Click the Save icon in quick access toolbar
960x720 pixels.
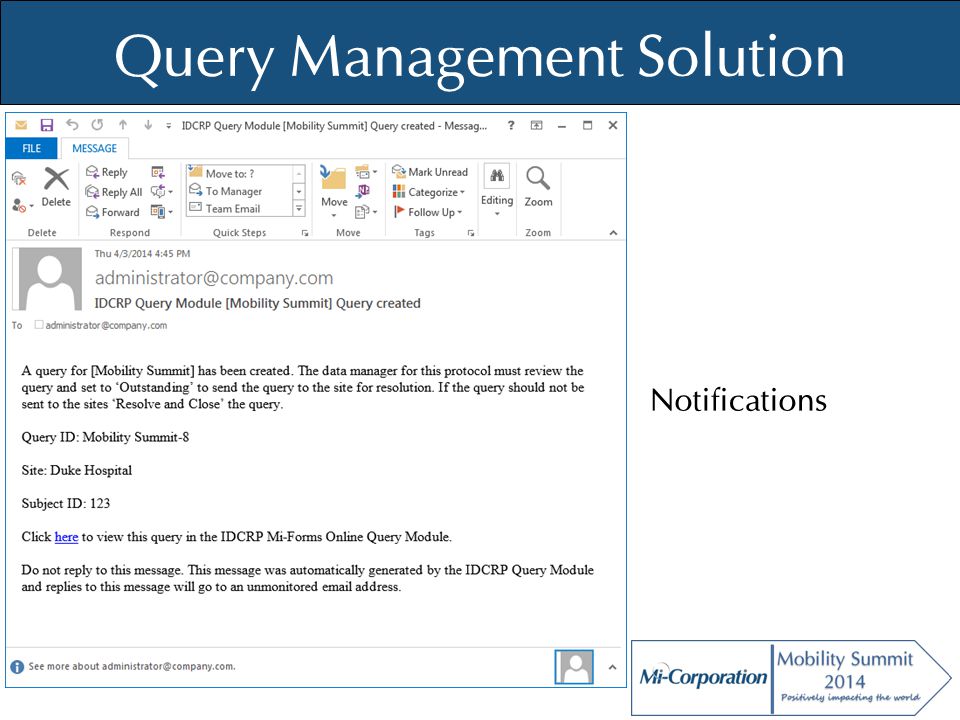47,126
